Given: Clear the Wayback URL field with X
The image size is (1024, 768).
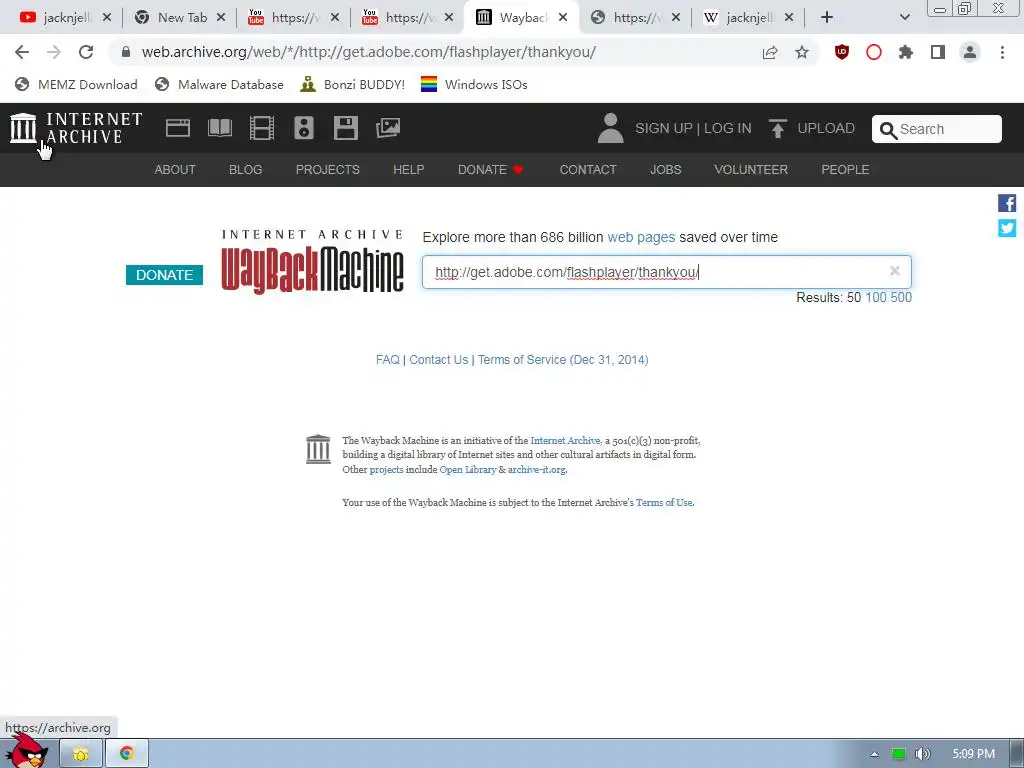Looking at the screenshot, I should pyautogui.click(x=895, y=271).
